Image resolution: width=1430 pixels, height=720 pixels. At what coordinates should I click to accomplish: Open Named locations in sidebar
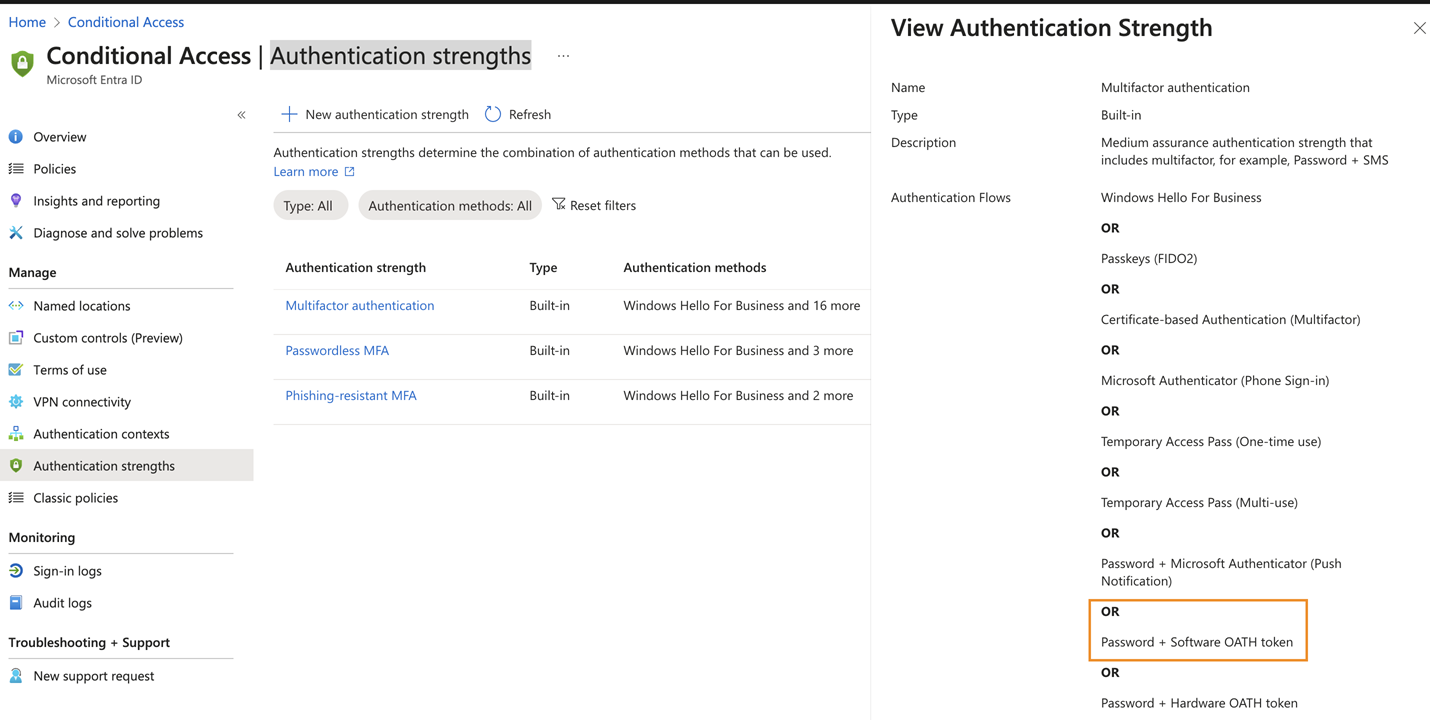pyautogui.click(x=81, y=306)
